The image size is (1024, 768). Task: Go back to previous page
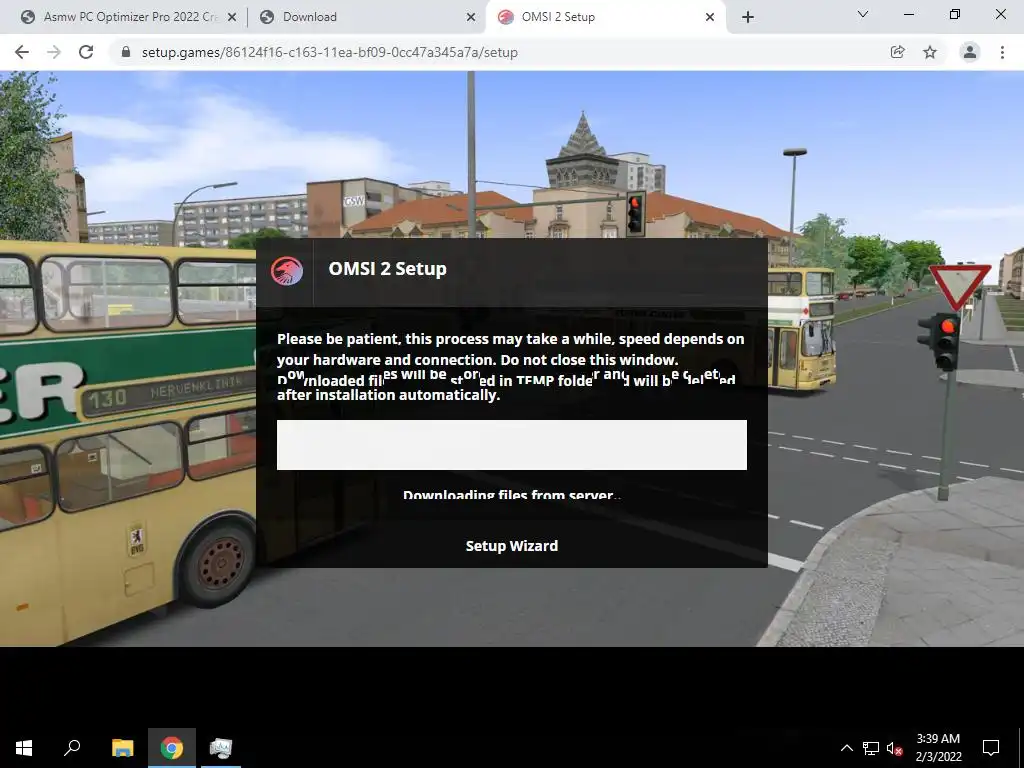[x=22, y=52]
